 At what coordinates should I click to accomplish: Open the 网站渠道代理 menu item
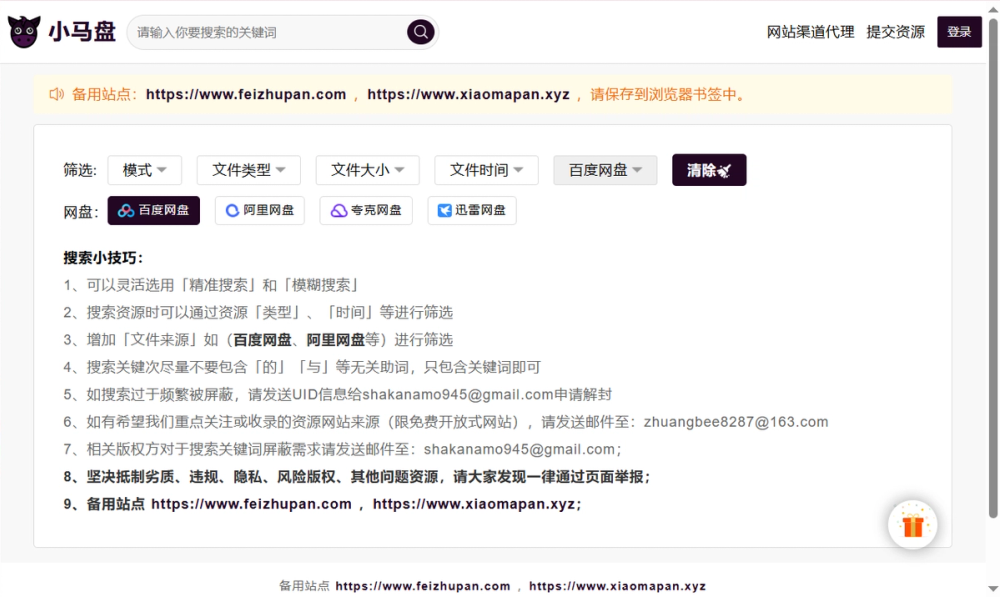809,31
